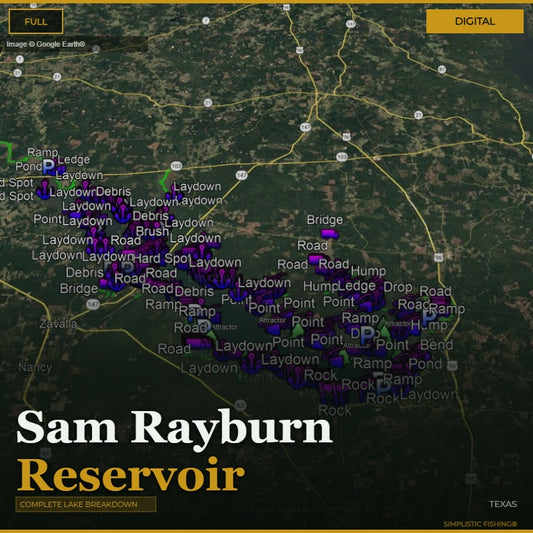The width and height of the screenshot is (533, 533).
Task: Click the anchor marker left of Laydown label above Rock
Action: click(x=252, y=363)
